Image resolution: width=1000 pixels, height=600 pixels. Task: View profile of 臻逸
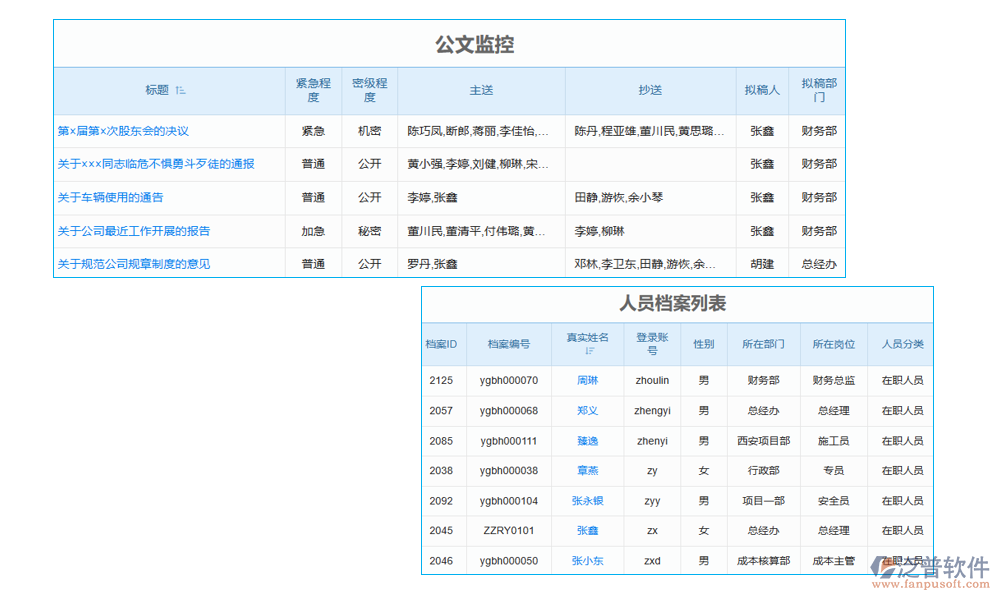590,440
